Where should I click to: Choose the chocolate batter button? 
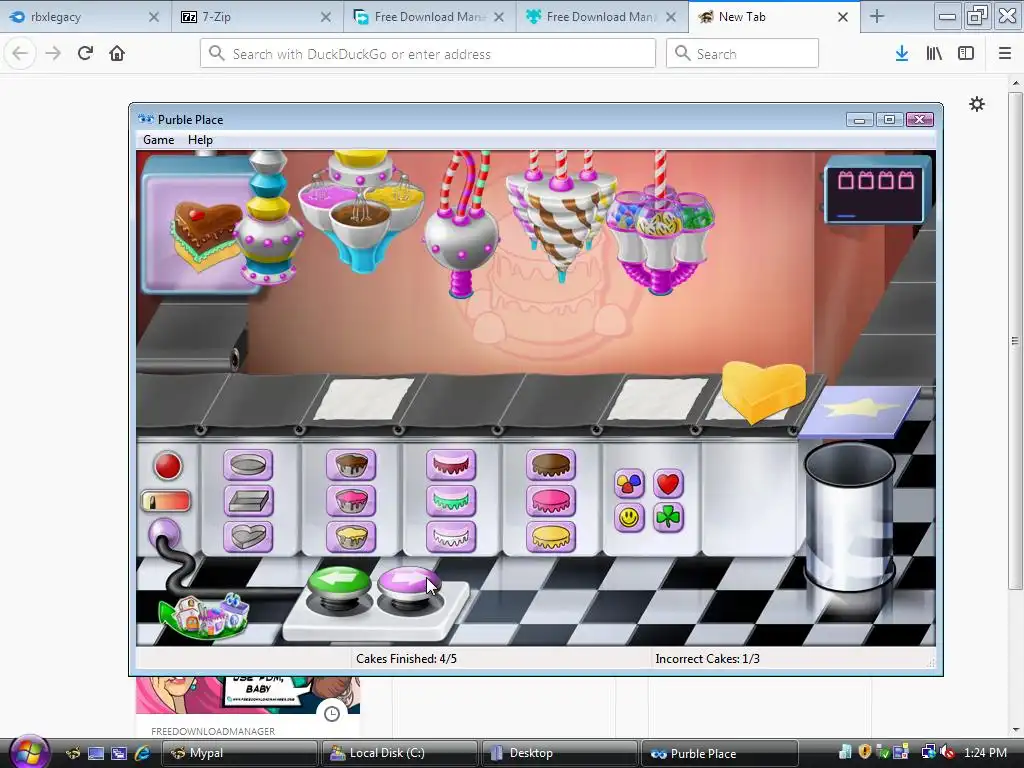pos(351,465)
